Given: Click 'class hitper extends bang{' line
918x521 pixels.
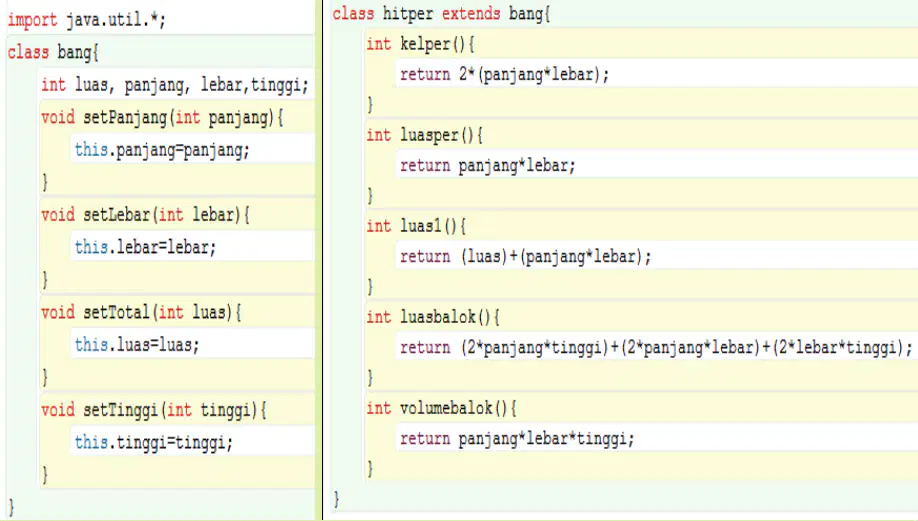Looking at the screenshot, I should [x=441, y=13].
